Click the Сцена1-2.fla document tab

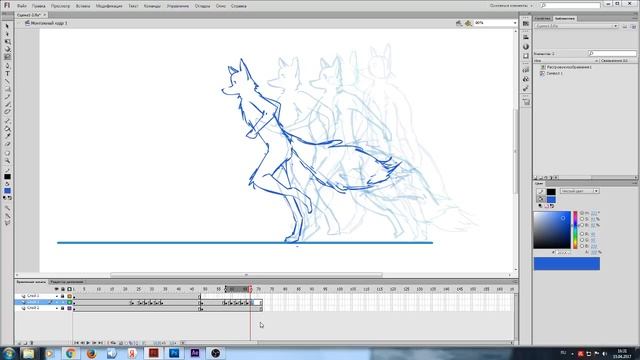point(31,15)
